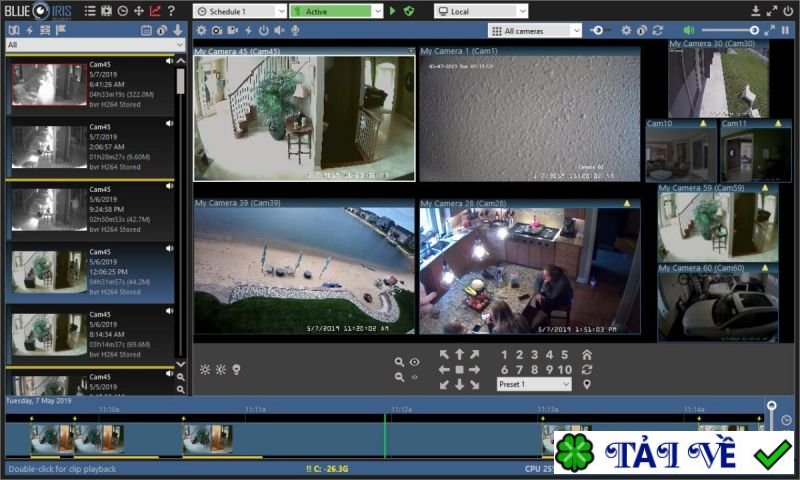This screenshot has height=480, width=800.
Task: Open the red statistics graph icon
Action: click(155, 11)
